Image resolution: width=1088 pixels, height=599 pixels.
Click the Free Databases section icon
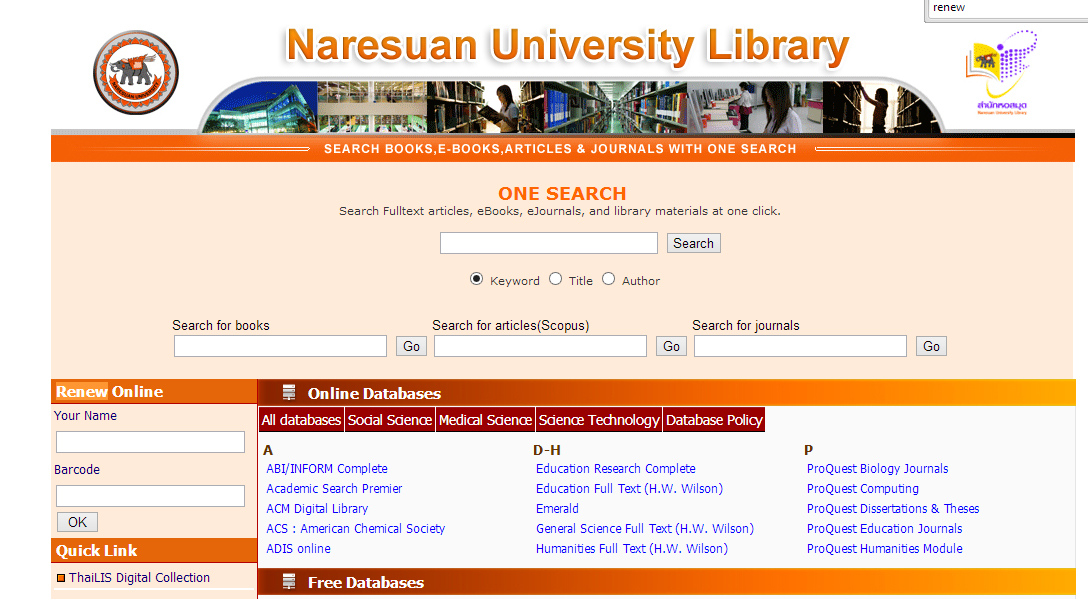[289, 582]
